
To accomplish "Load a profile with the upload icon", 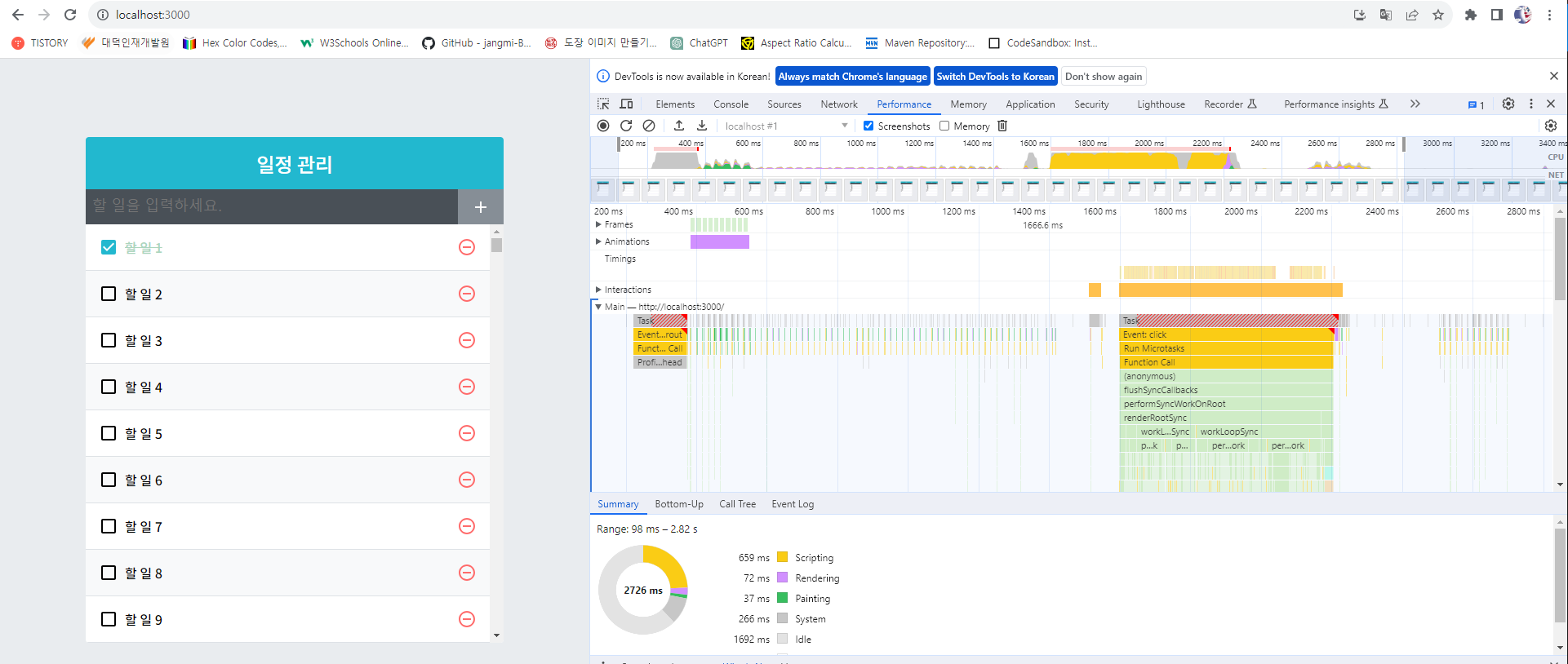I will coord(679,126).
